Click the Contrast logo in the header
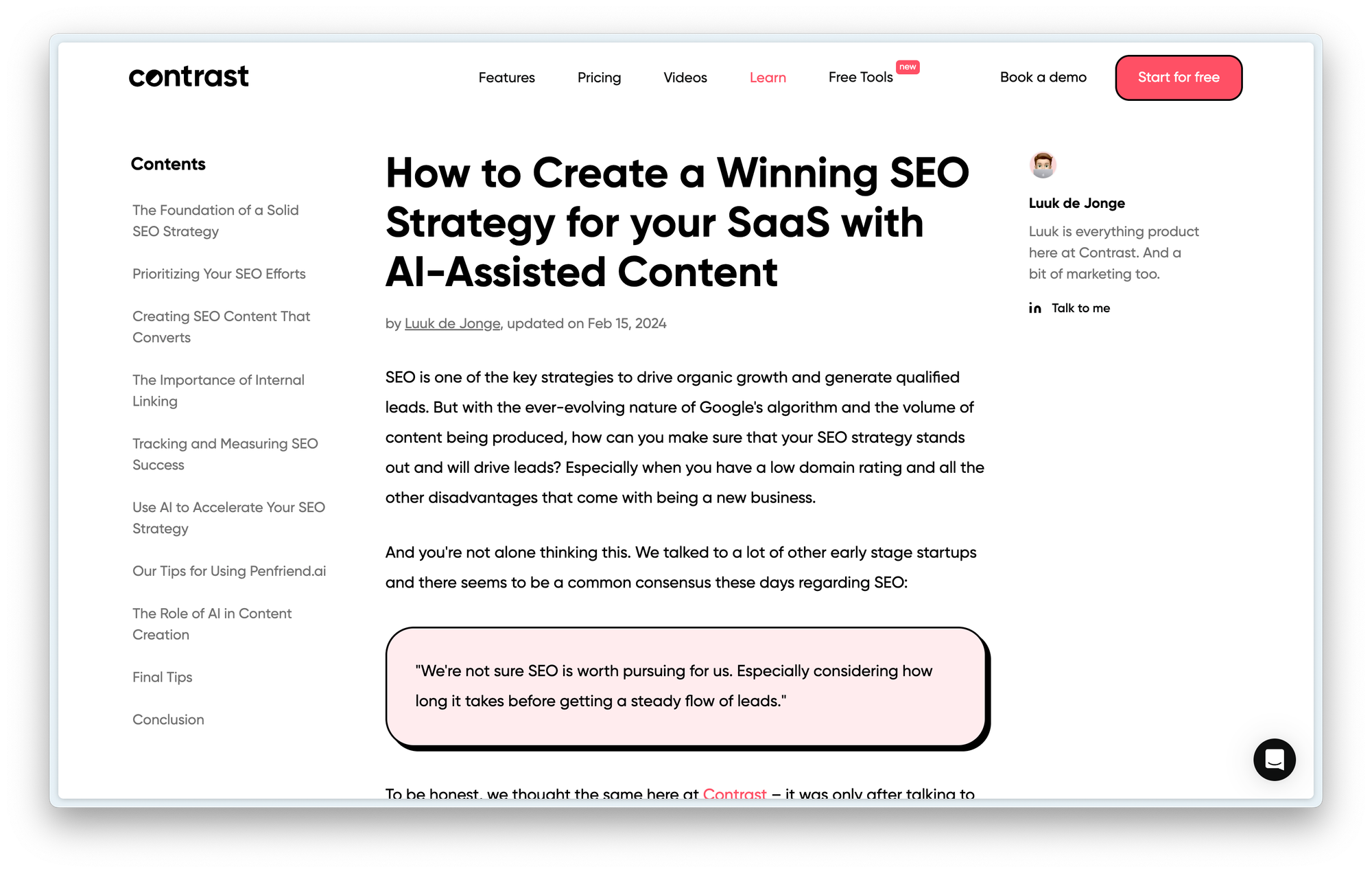This screenshot has height=873, width=1372. (189, 77)
